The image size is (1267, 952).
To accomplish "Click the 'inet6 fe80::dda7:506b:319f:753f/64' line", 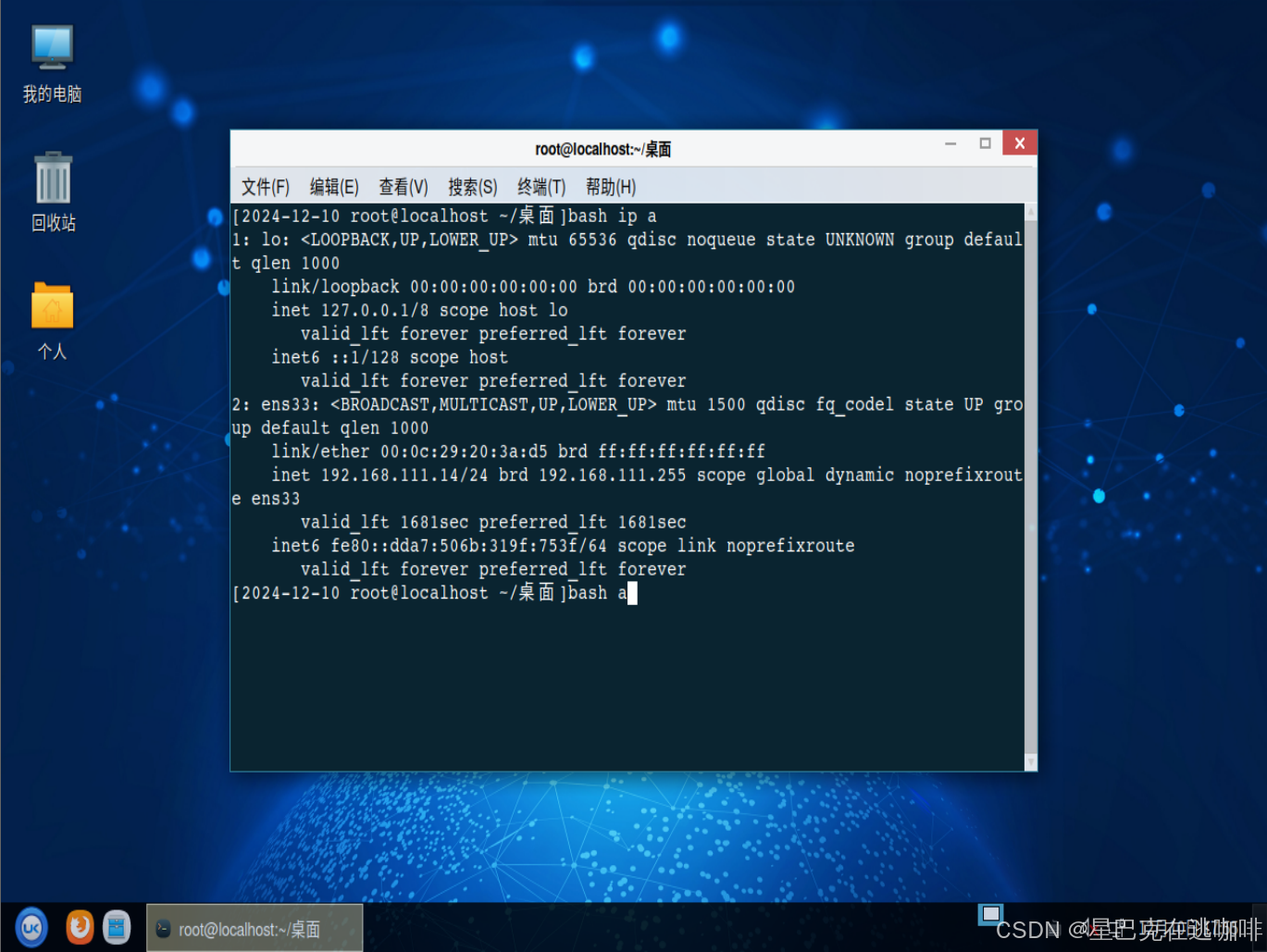I will [x=563, y=546].
